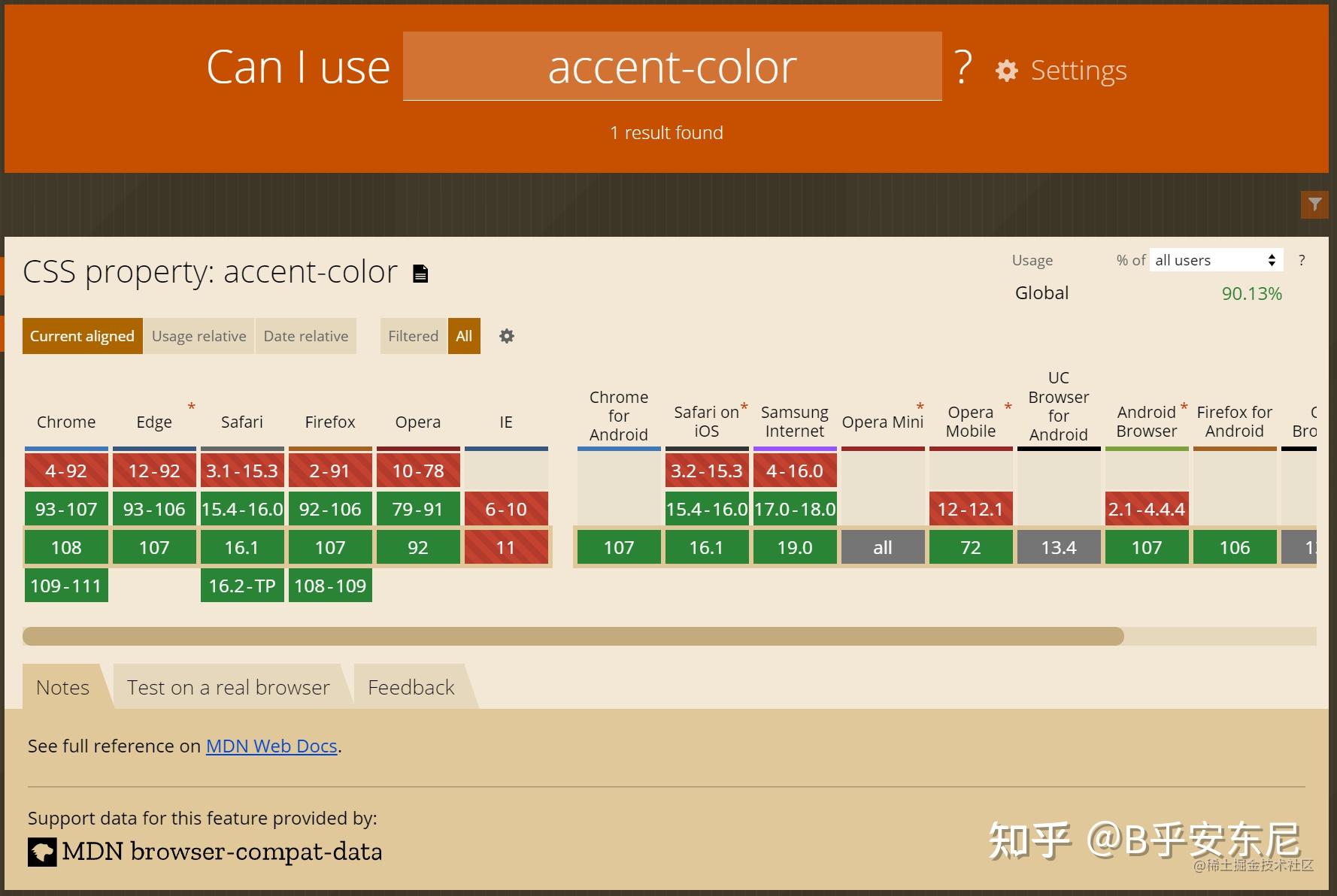1337x896 pixels.
Task: Click the filter funnel icon on the right
Action: point(1314,204)
